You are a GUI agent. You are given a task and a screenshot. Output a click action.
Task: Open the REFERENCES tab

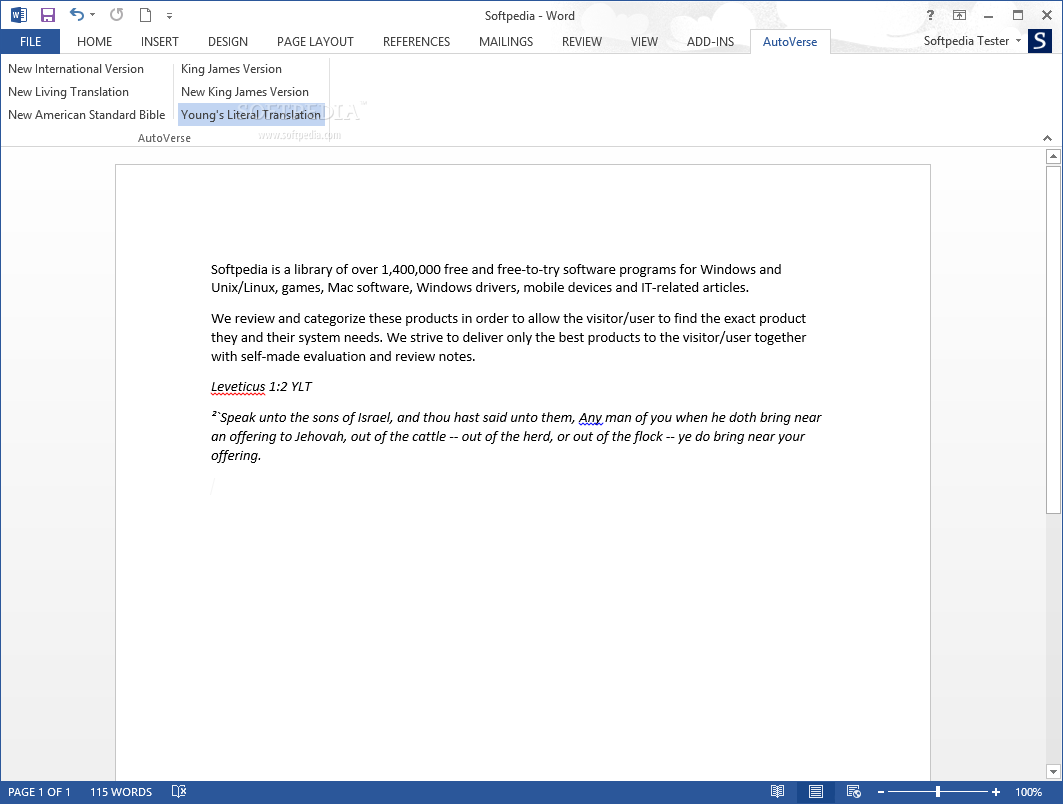416,41
